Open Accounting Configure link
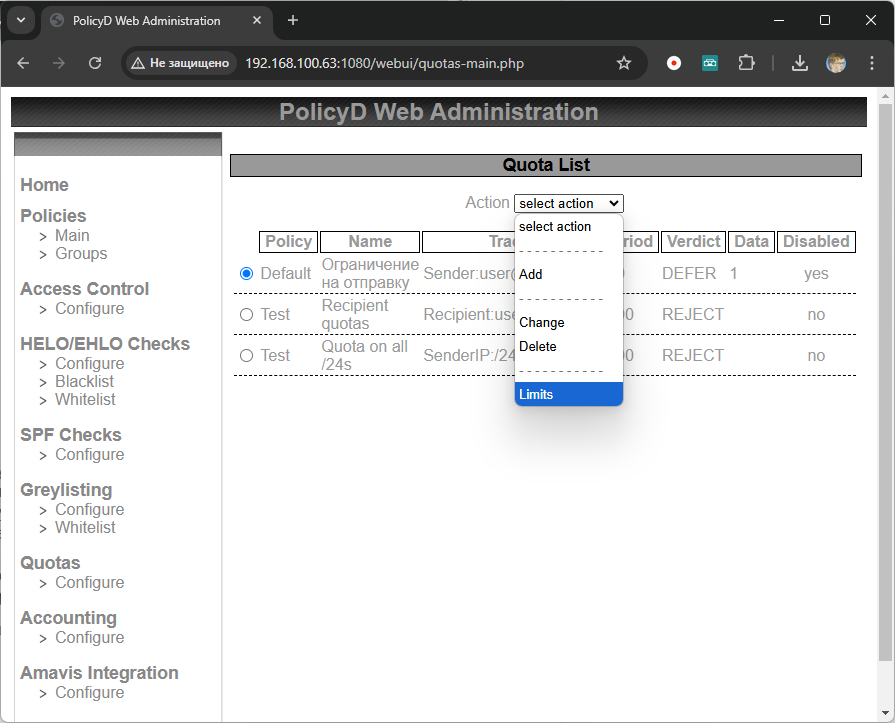The width and height of the screenshot is (895, 723). pyautogui.click(x=90, y=637)
